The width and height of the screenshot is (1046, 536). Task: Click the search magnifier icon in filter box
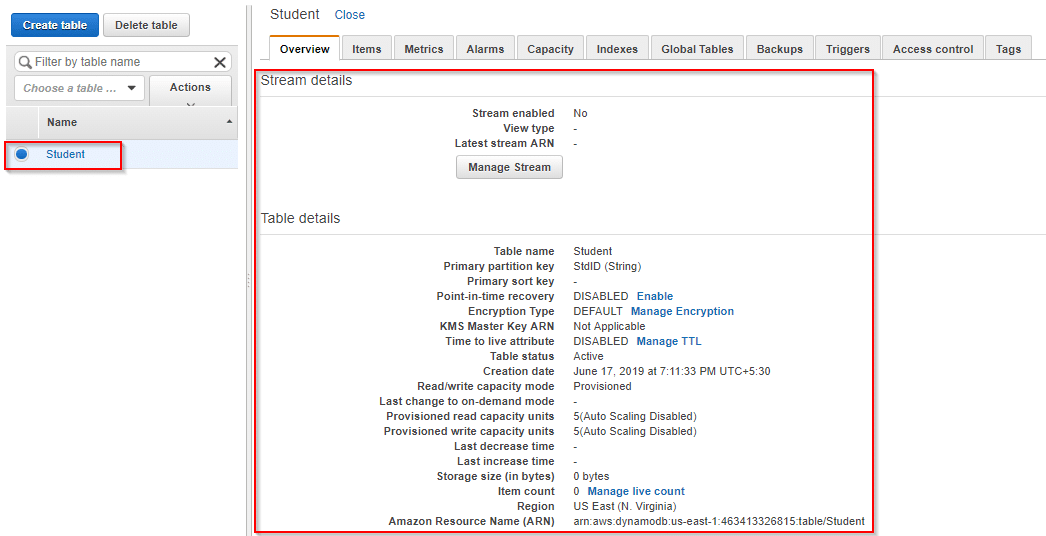coord(25,62)
